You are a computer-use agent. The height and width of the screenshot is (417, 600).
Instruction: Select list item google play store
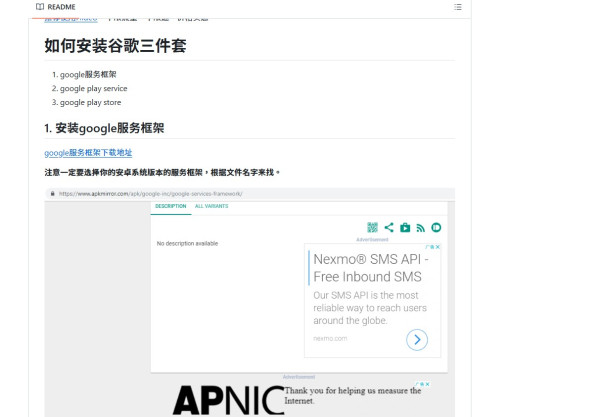[x=90, y=103]
